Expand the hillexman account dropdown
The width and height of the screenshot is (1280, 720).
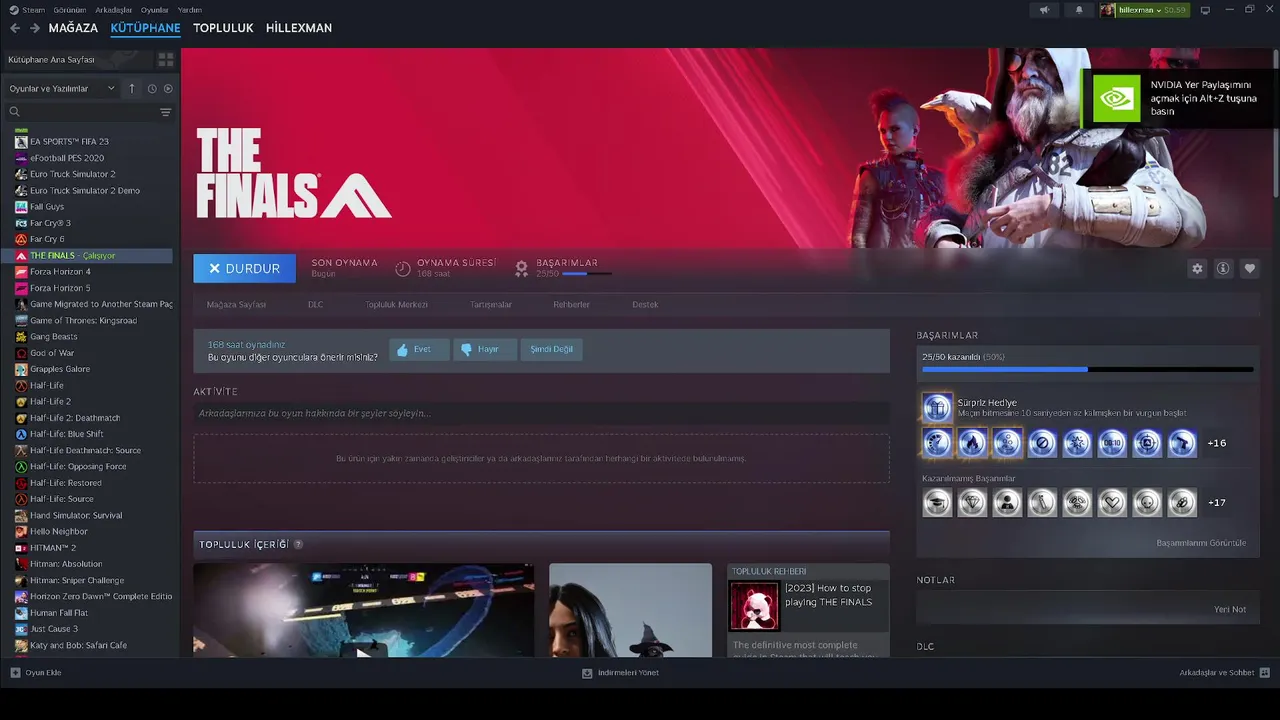1144,10
